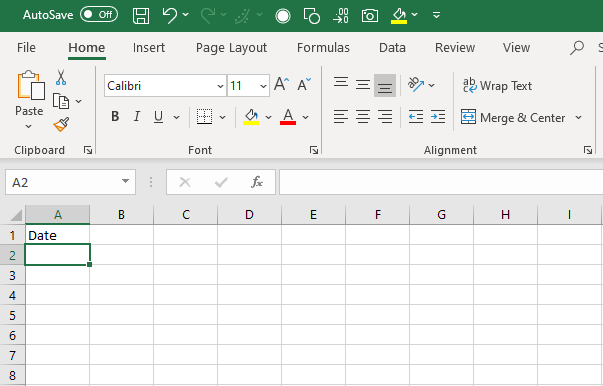
Task: Center align text horizontally
Action: [363, 116]
